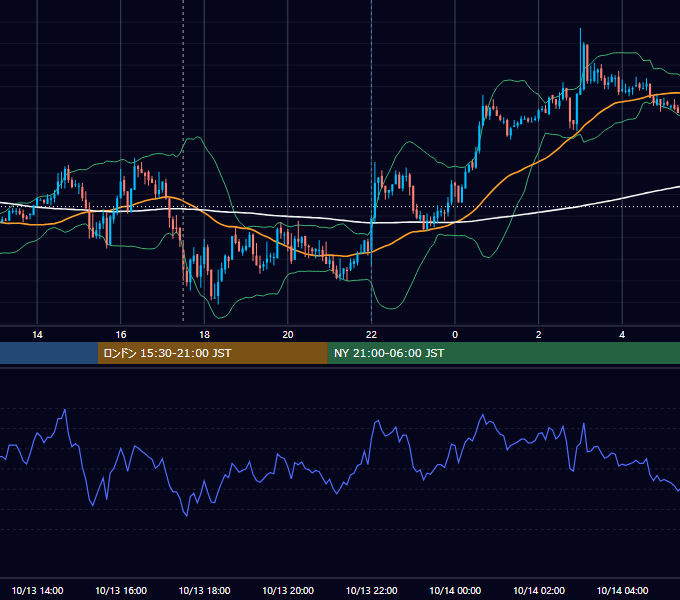Click the 14 hour label on the axis
The image size is (680, 600).
coord(37,335)
